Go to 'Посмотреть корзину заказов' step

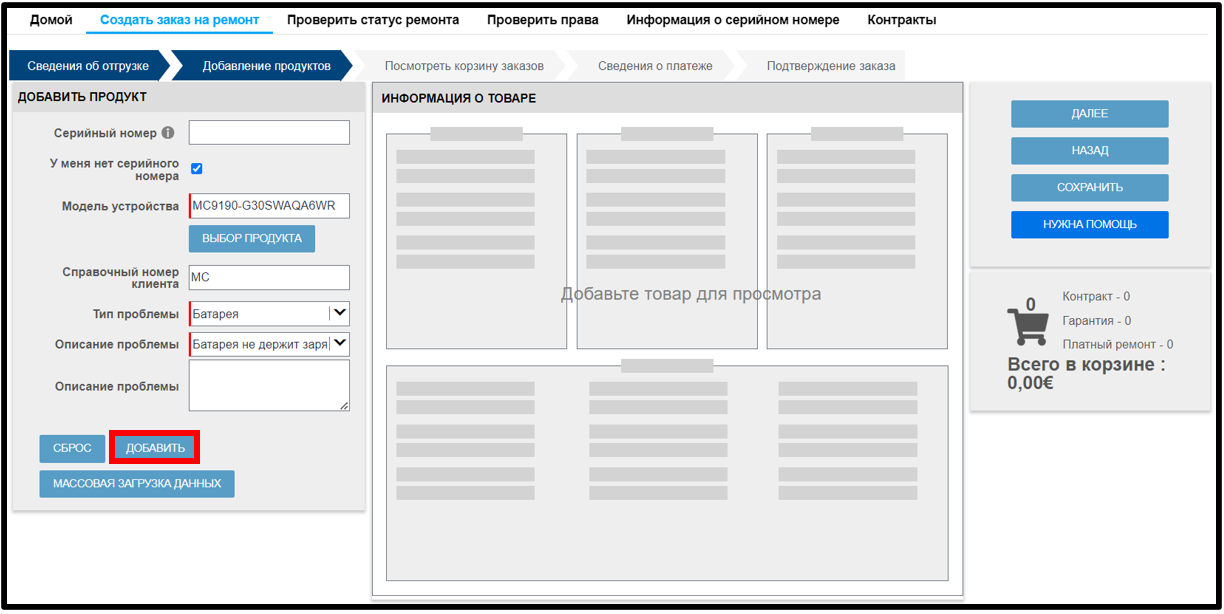[x=464, y=66]
